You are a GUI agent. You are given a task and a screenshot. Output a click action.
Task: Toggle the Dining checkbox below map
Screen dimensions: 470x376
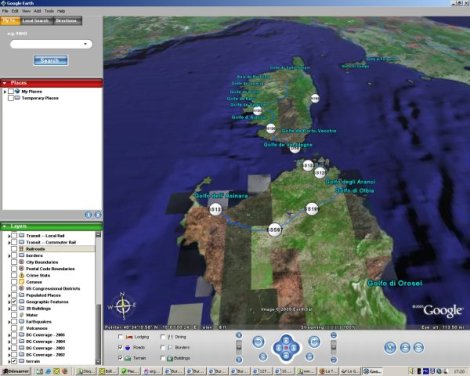[x=163, y=337]
